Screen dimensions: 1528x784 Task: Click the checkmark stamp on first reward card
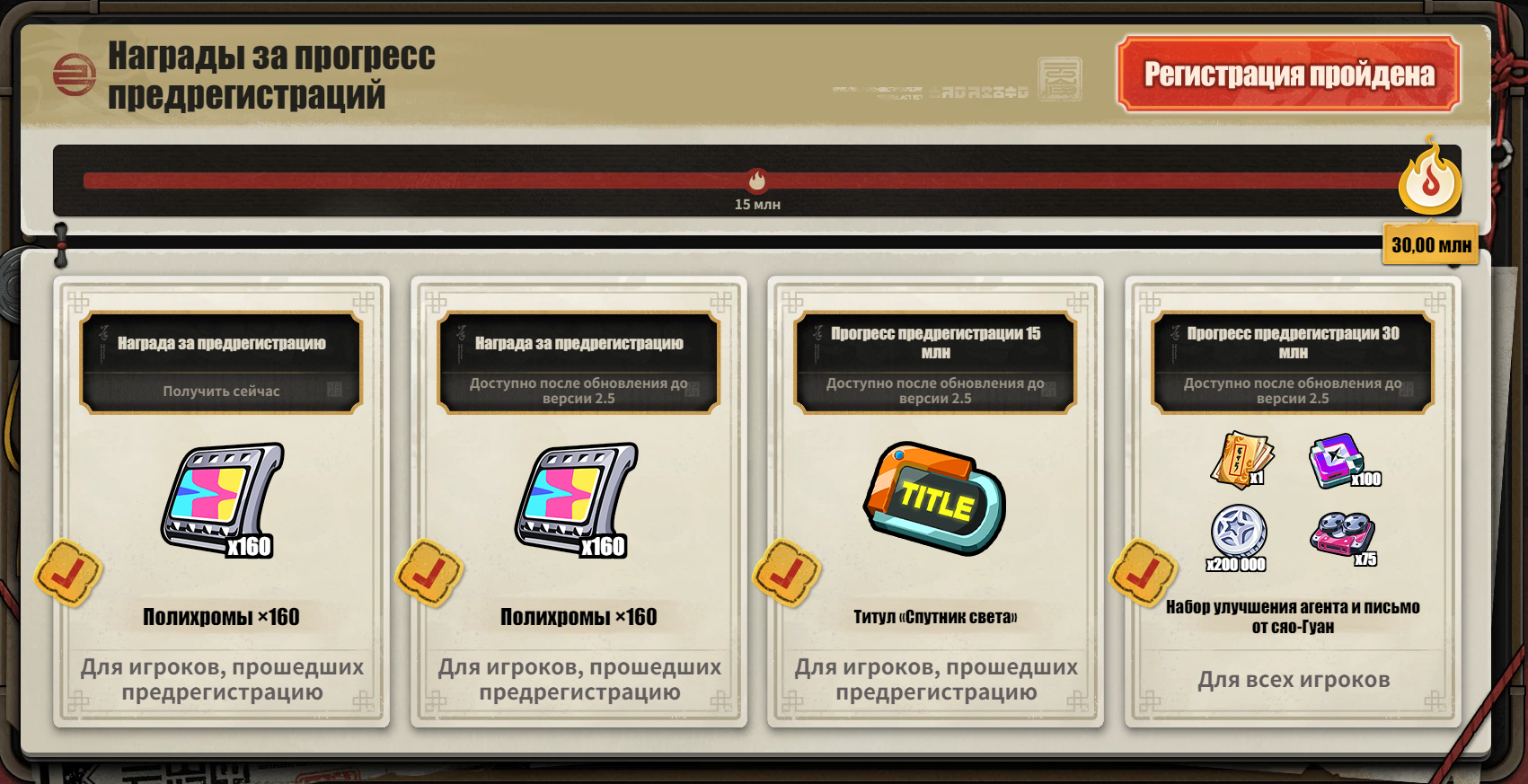tap(68, 573)
